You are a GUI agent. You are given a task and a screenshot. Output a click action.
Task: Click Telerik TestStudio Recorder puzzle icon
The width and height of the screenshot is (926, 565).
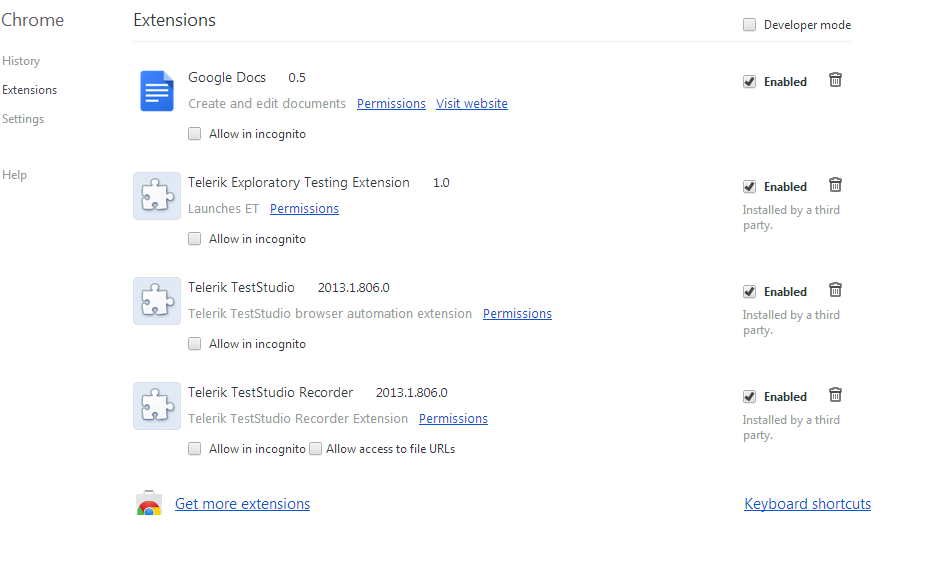(x=156, y=406)
